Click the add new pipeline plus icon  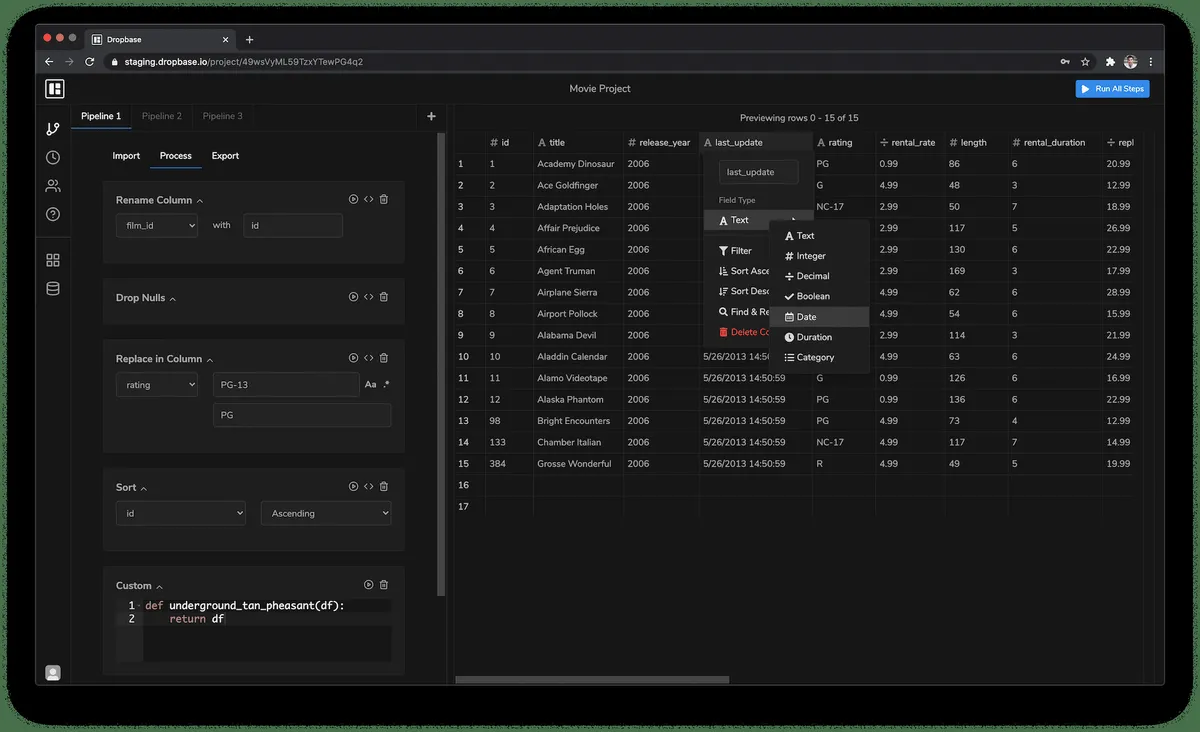point(431,116)
